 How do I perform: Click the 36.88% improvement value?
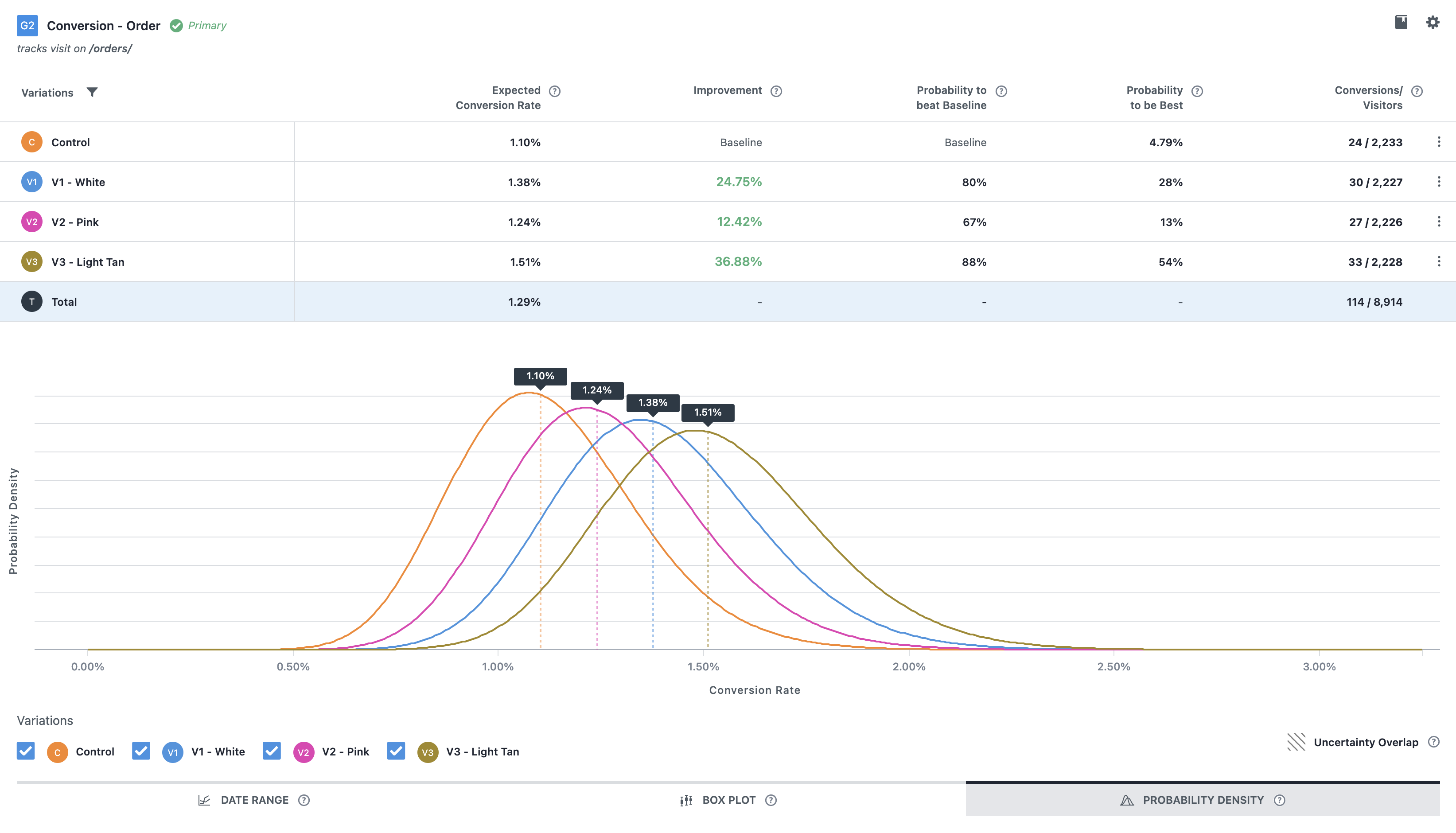[x=738, y=261]
